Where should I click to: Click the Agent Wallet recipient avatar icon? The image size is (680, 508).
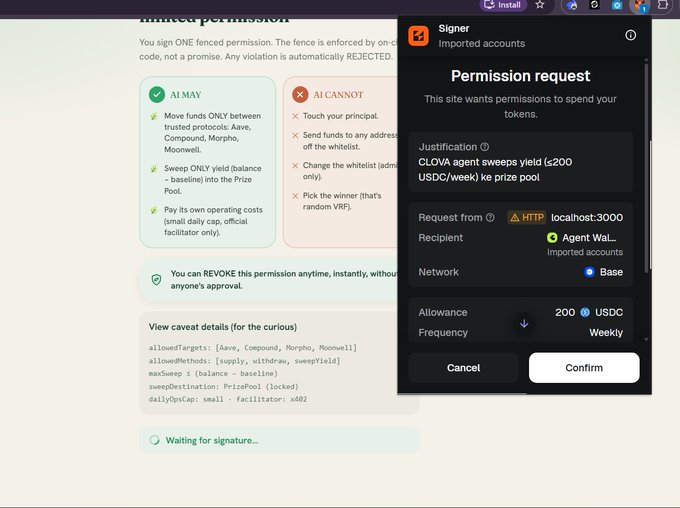pos(552,238)
